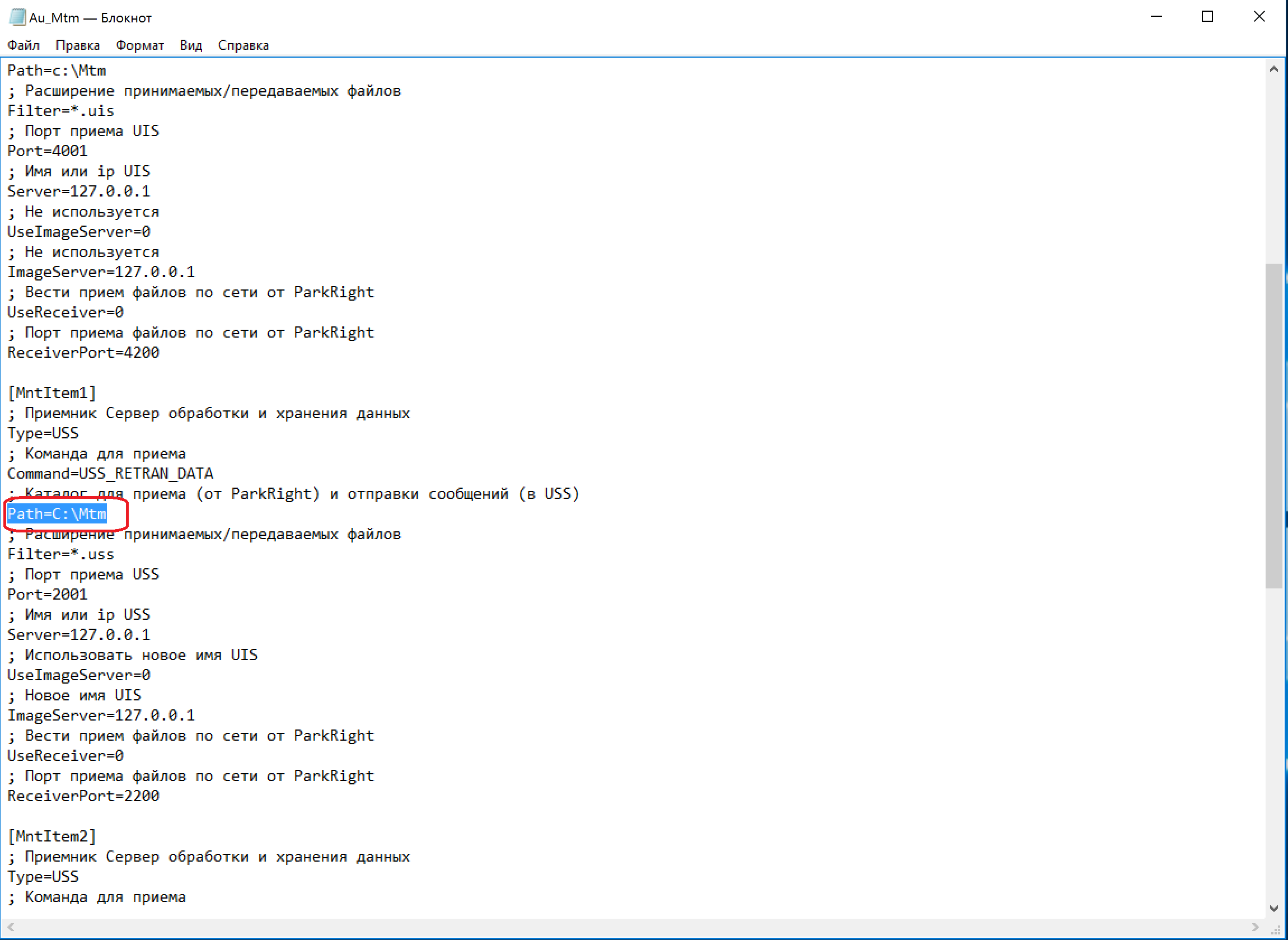Place cursor on the [MntItem2] header

tap(51, 836)
